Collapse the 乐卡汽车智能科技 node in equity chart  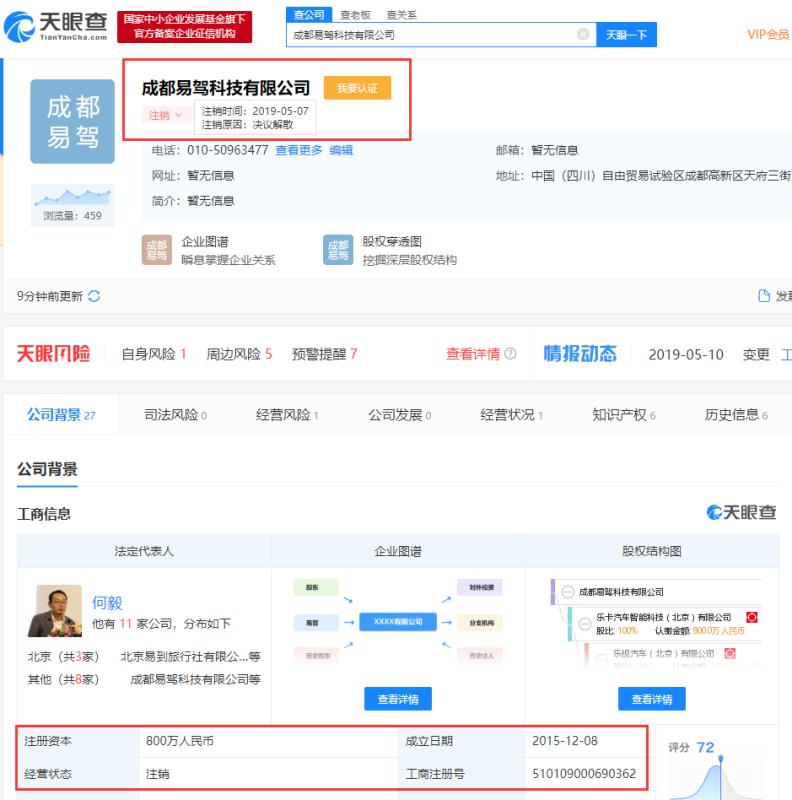pyautogui.click(x=584, y=623)
